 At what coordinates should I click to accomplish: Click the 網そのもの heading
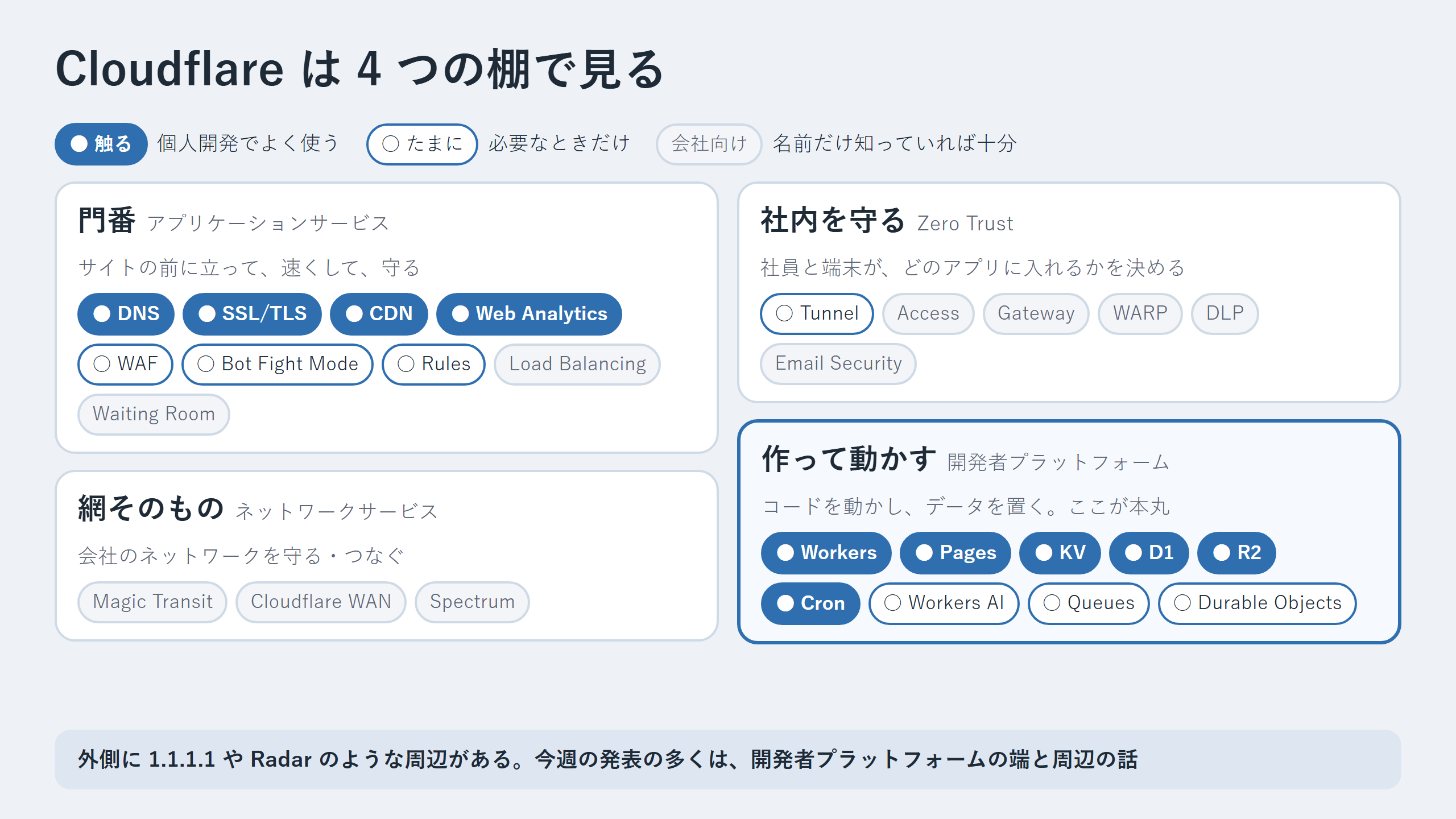click(151, 508)
